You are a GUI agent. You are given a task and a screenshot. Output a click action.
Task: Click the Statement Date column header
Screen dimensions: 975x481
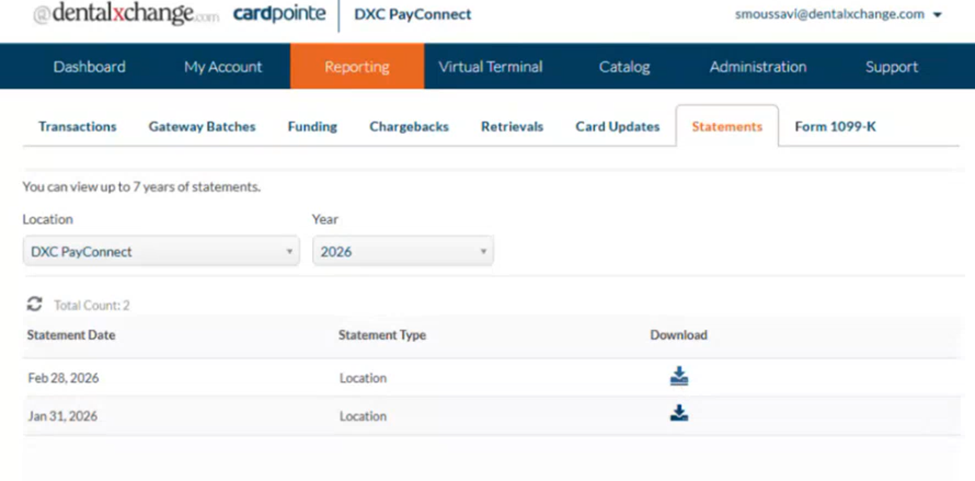[71, 335]
